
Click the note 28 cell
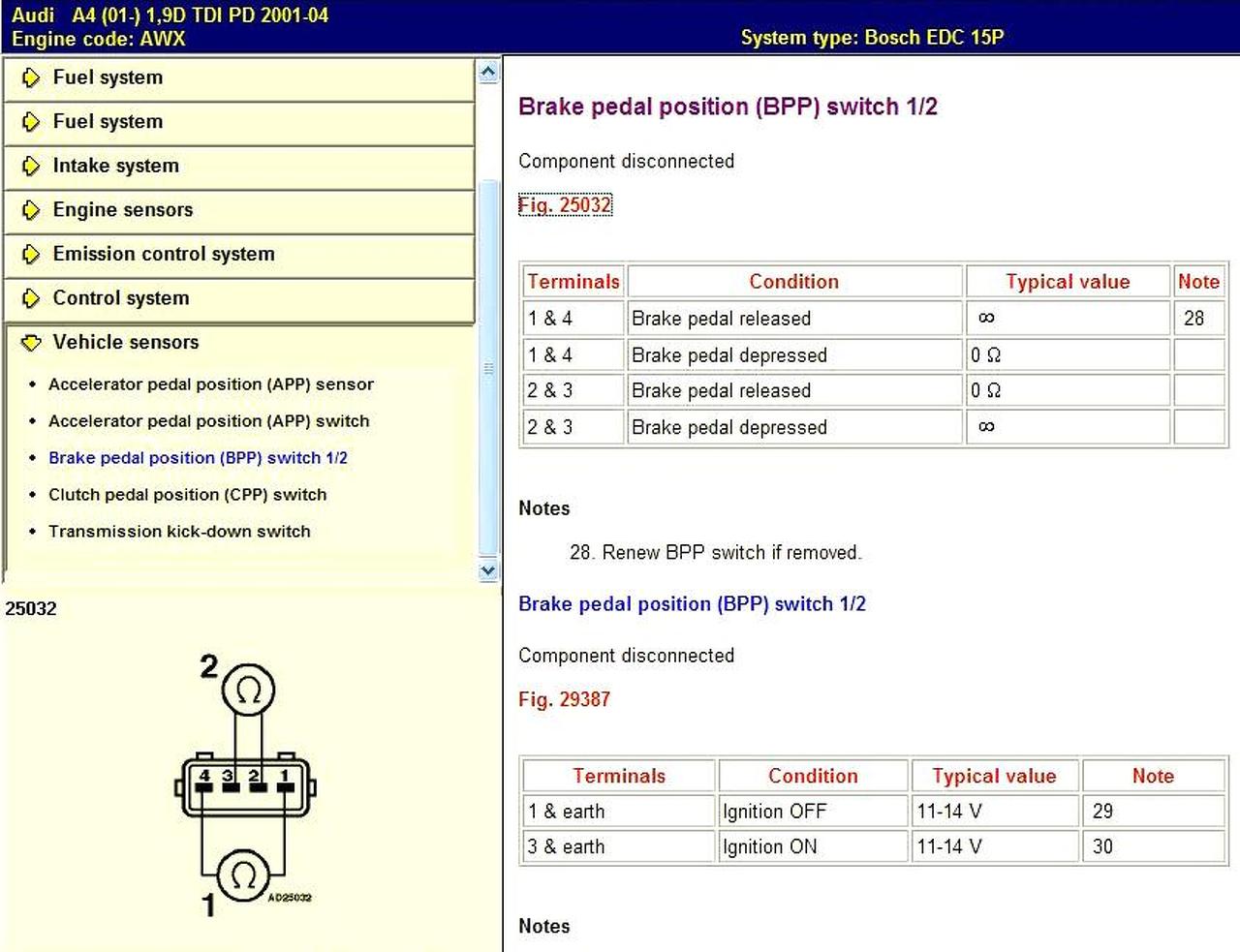tap(1198, 319)
